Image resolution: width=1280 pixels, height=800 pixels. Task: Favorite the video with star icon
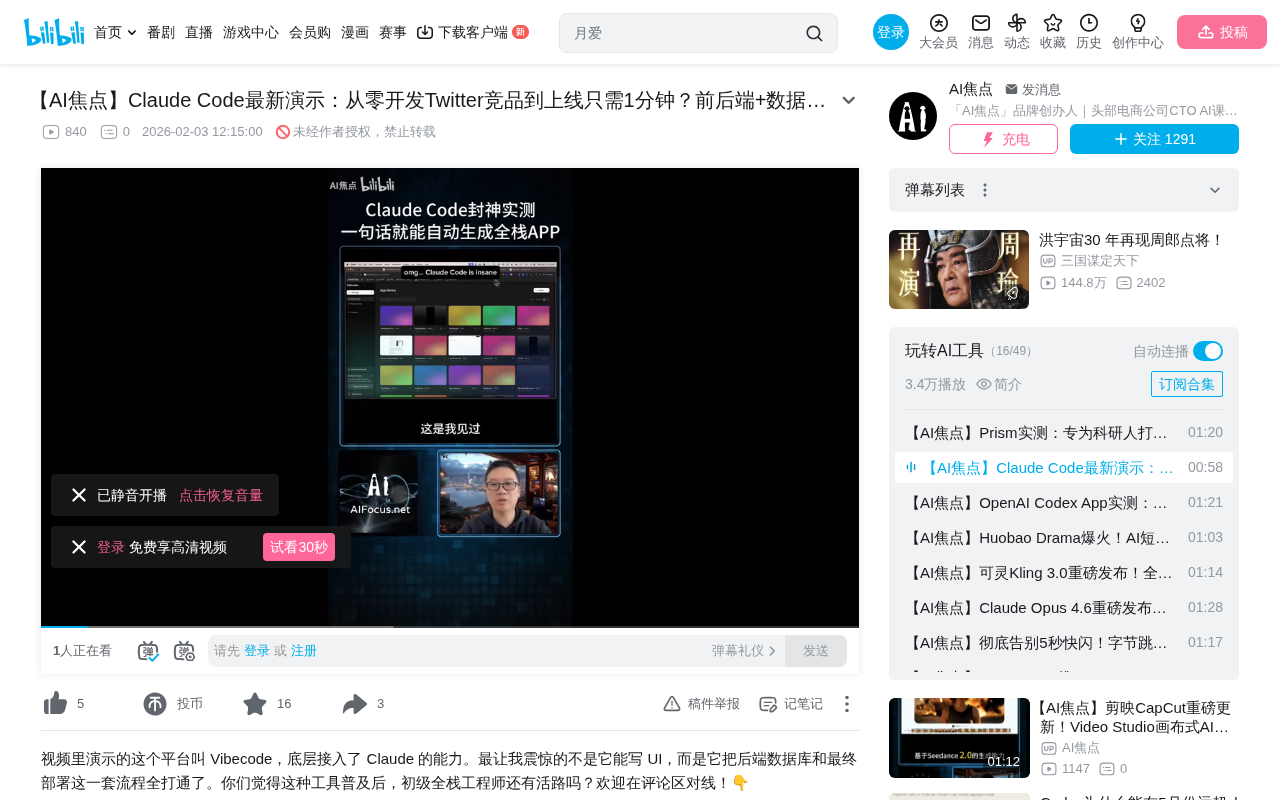coord(255,704)
